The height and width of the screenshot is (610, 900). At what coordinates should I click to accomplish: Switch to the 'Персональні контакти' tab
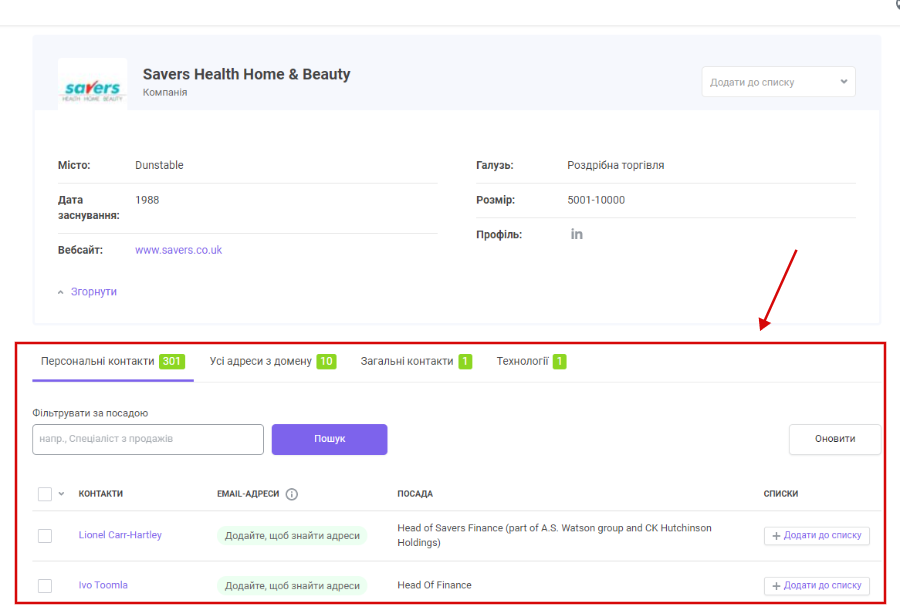tap(112, 362)
